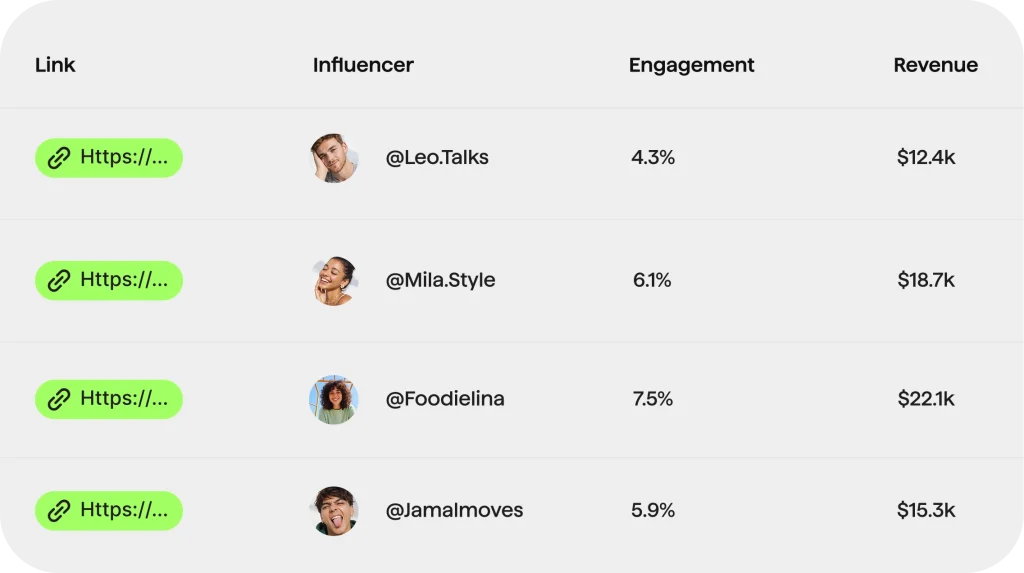The image size is (1024, 573).
Task: Sort by the Link column header
Action: point(55,65)
